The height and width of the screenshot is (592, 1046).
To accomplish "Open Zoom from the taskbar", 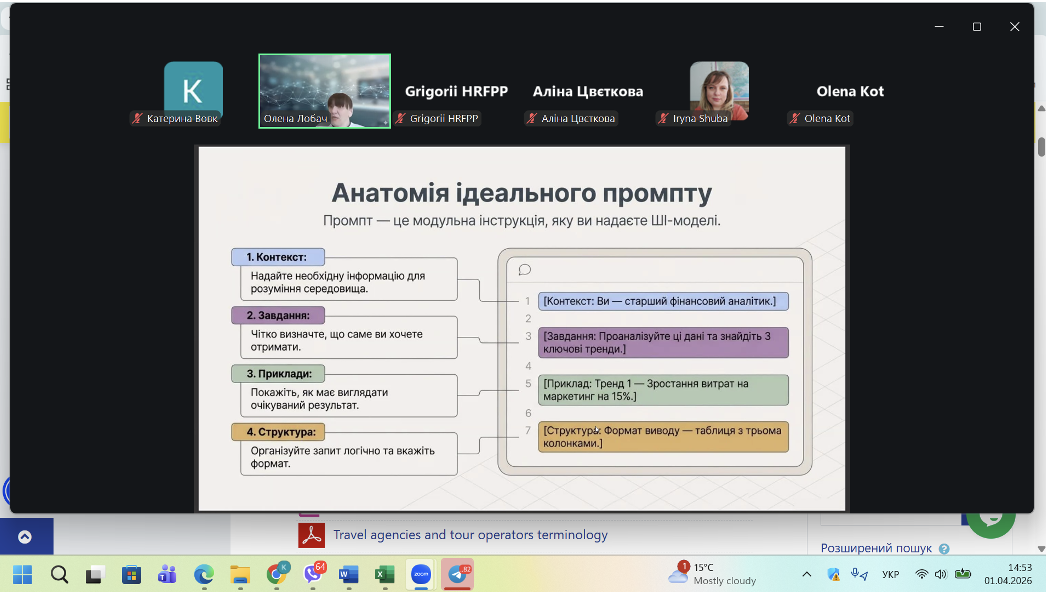I will (x=420, y=574).
